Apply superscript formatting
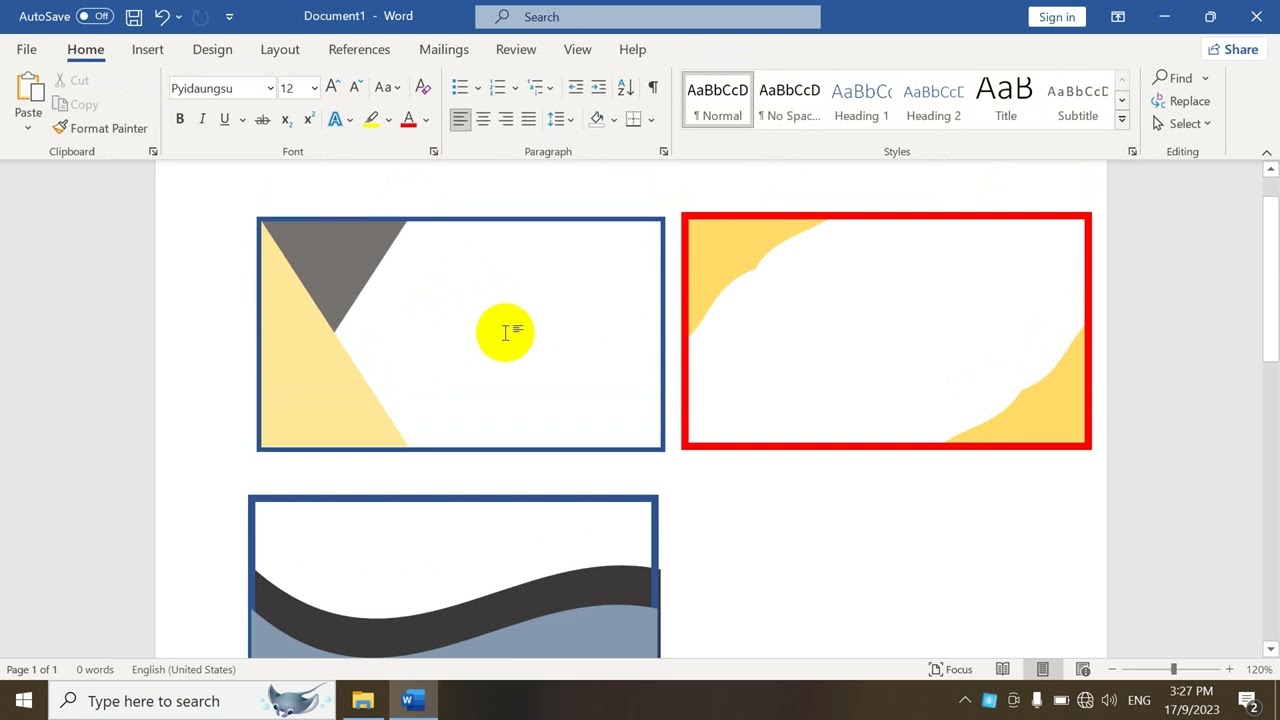Viewport: 1280px width, 720px height. [x=309, y=119]
